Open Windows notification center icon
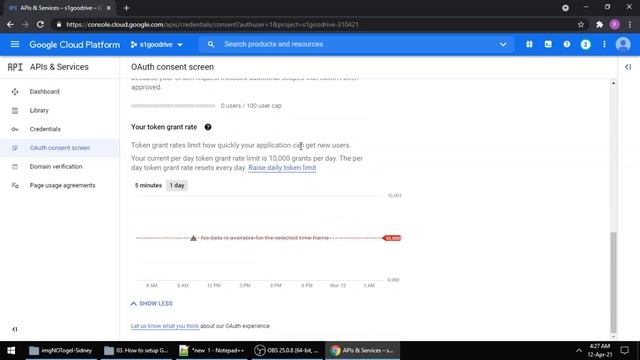This screenshot has height=360, width=640. pos(624,350)
